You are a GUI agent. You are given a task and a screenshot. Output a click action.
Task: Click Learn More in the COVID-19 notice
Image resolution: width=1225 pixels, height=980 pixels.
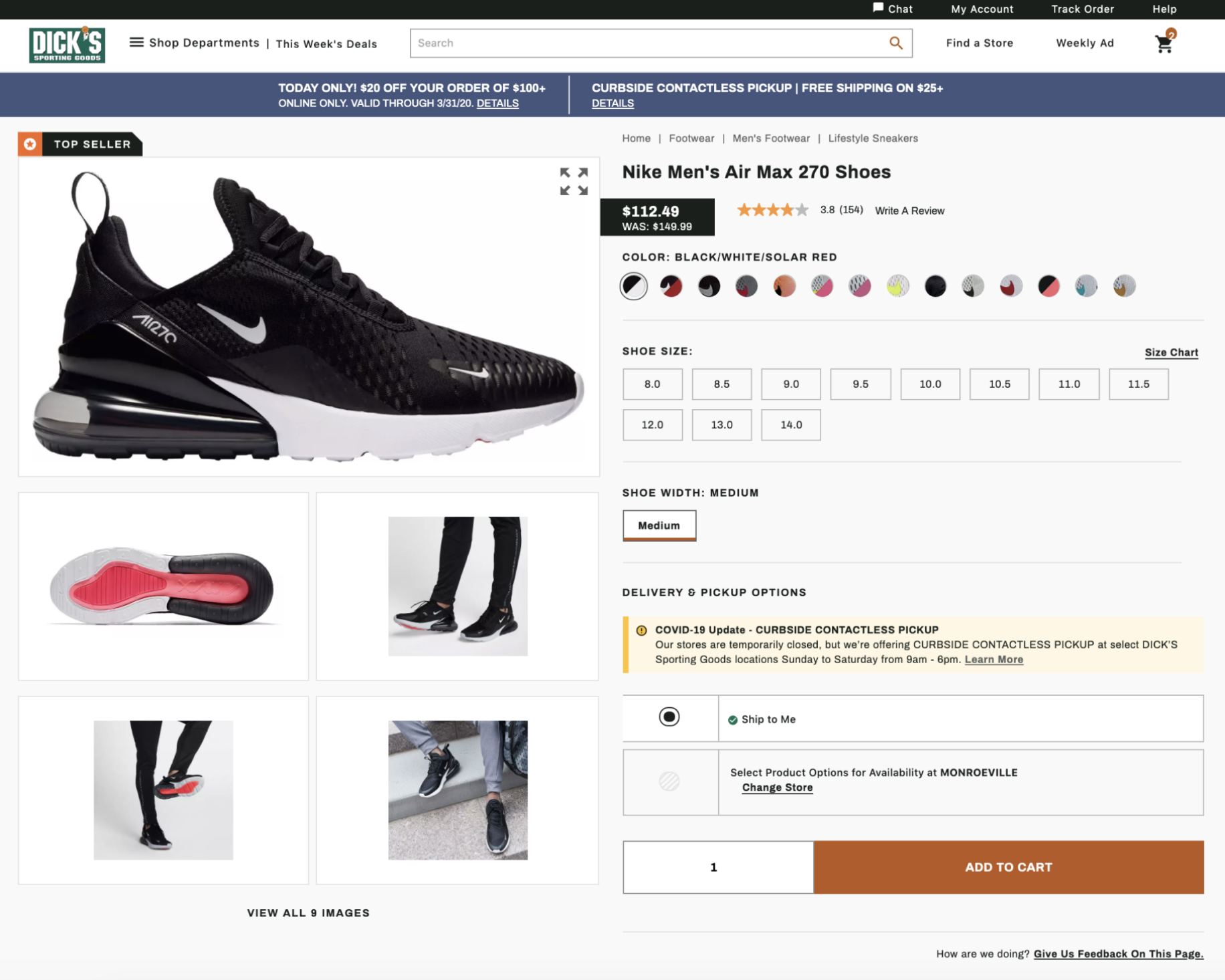[x=994, y=660]
